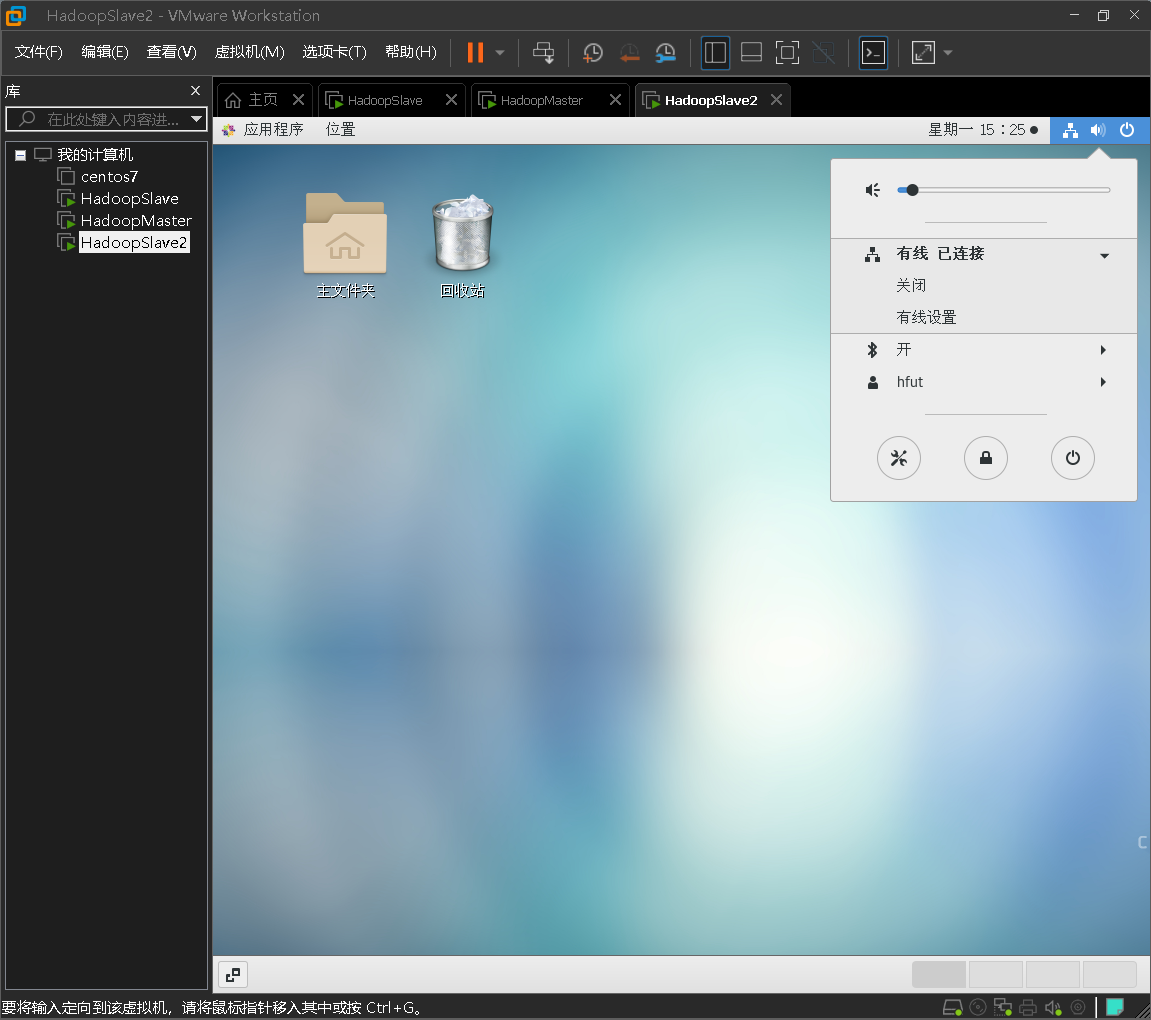Click the guest volume speaker icon in top bar
1151x1020 pixels.
1098,130
